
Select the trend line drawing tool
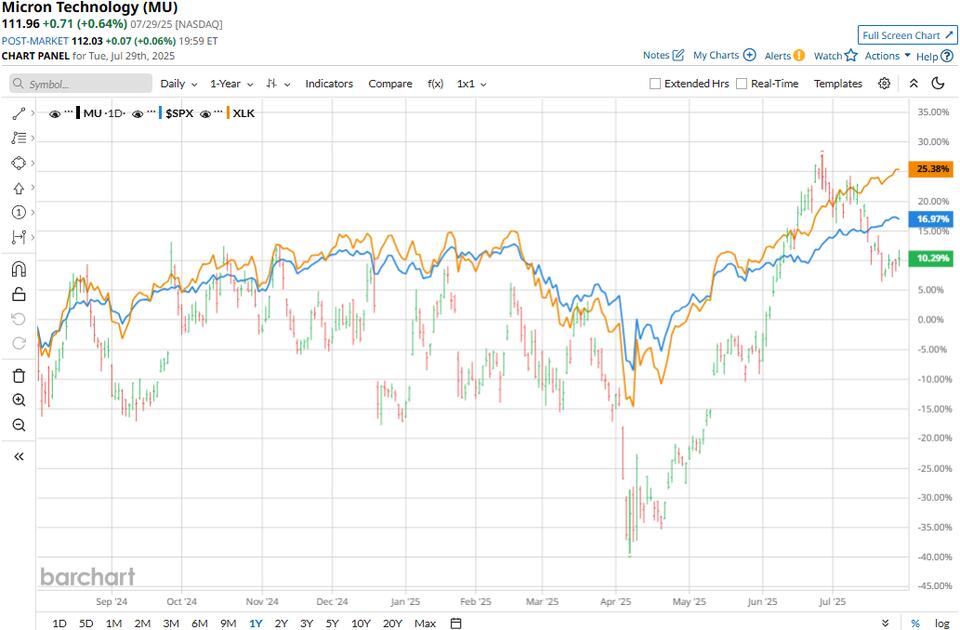click(18, 113)
